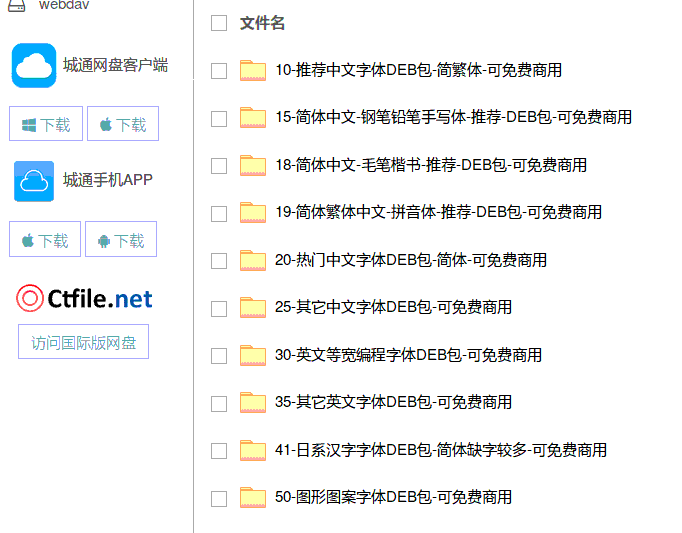
Task: Download the macOS desktop client
Action: pos(123,124)
